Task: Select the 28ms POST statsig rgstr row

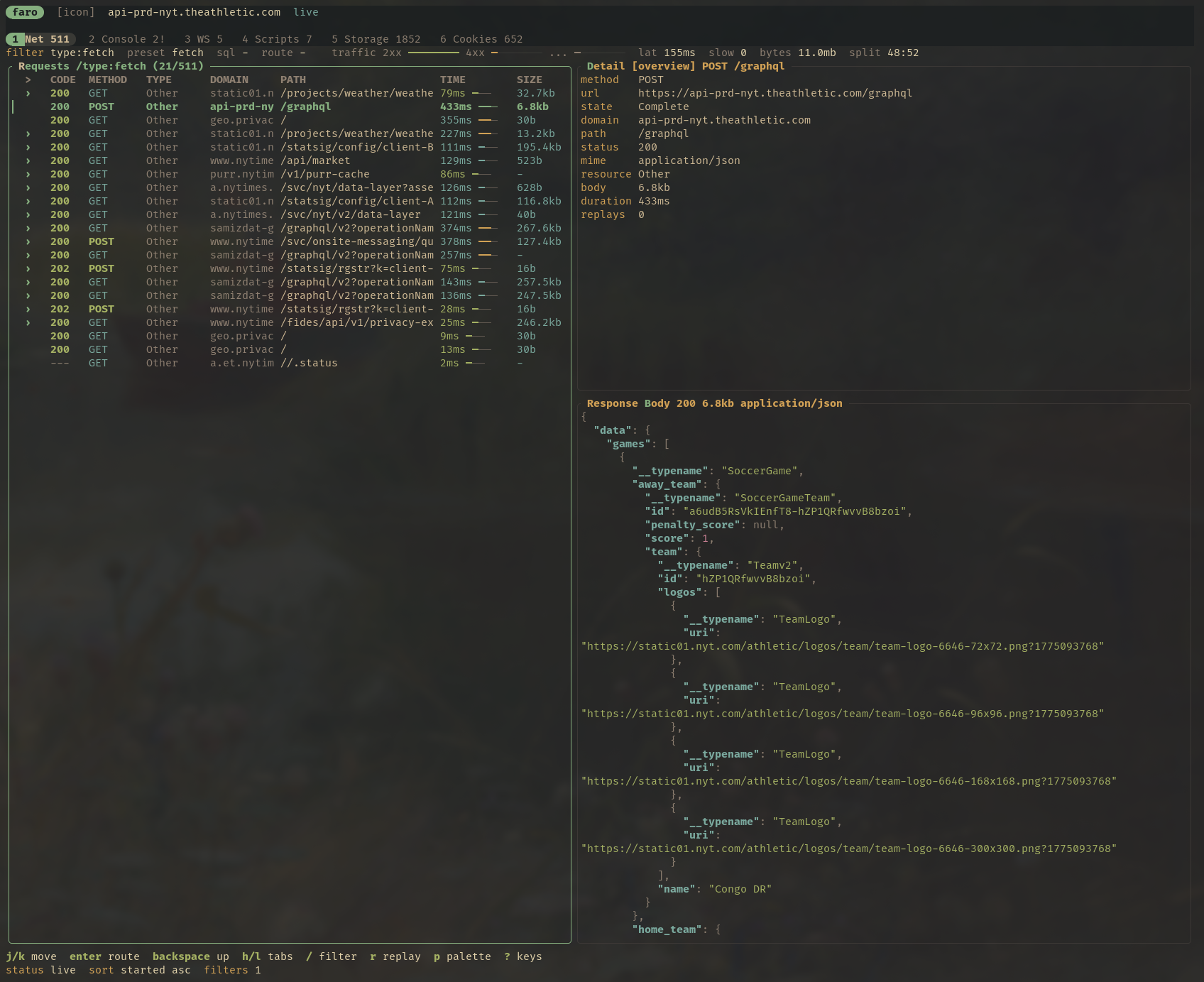Action: [290, 309]
